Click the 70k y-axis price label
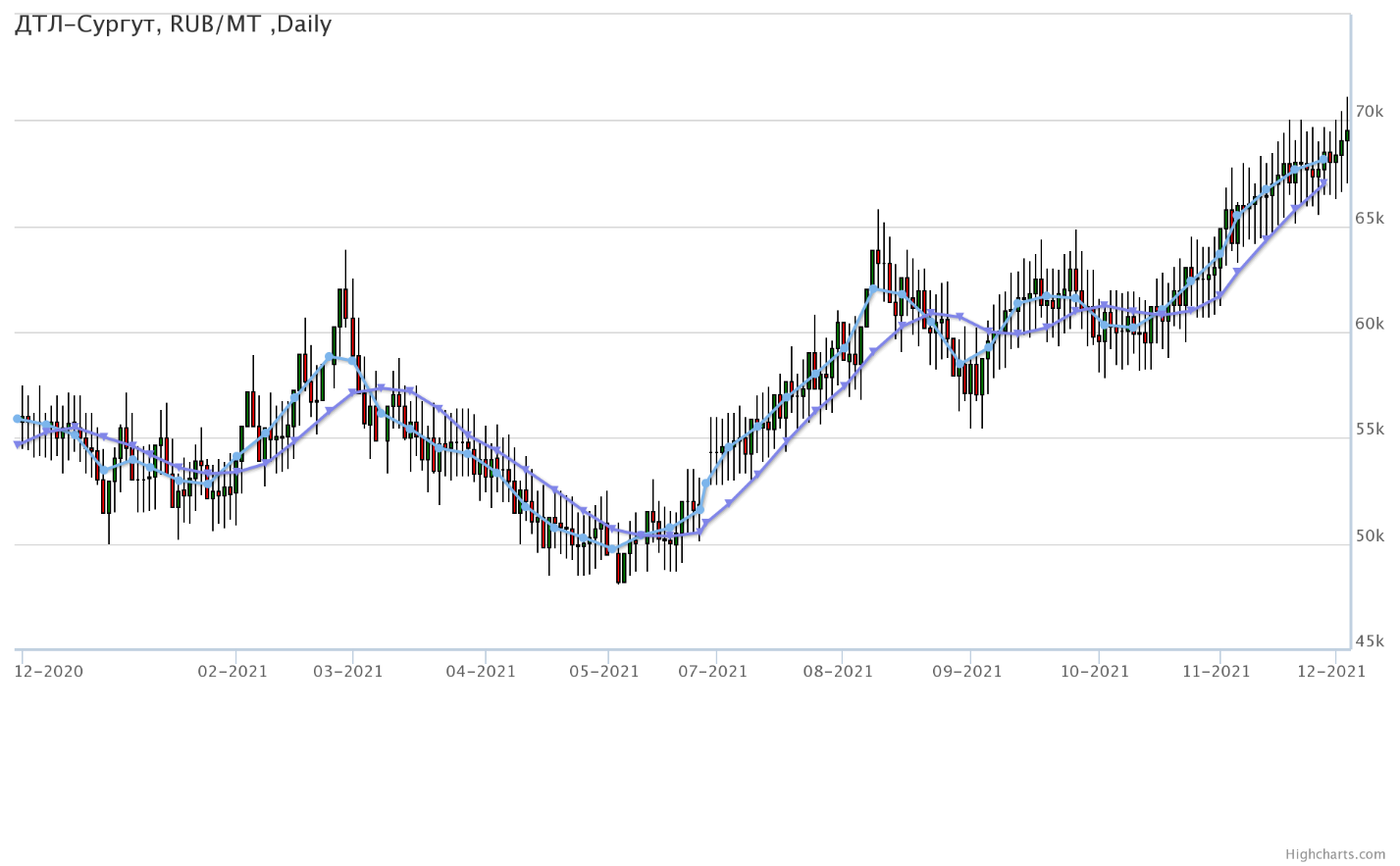1400x866 pixels. (1370, 112)
